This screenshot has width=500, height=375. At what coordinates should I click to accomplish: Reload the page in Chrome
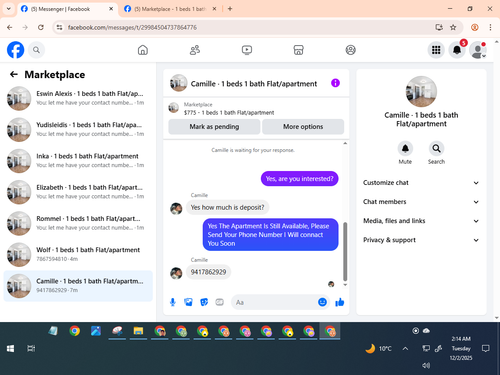[41, 27]
